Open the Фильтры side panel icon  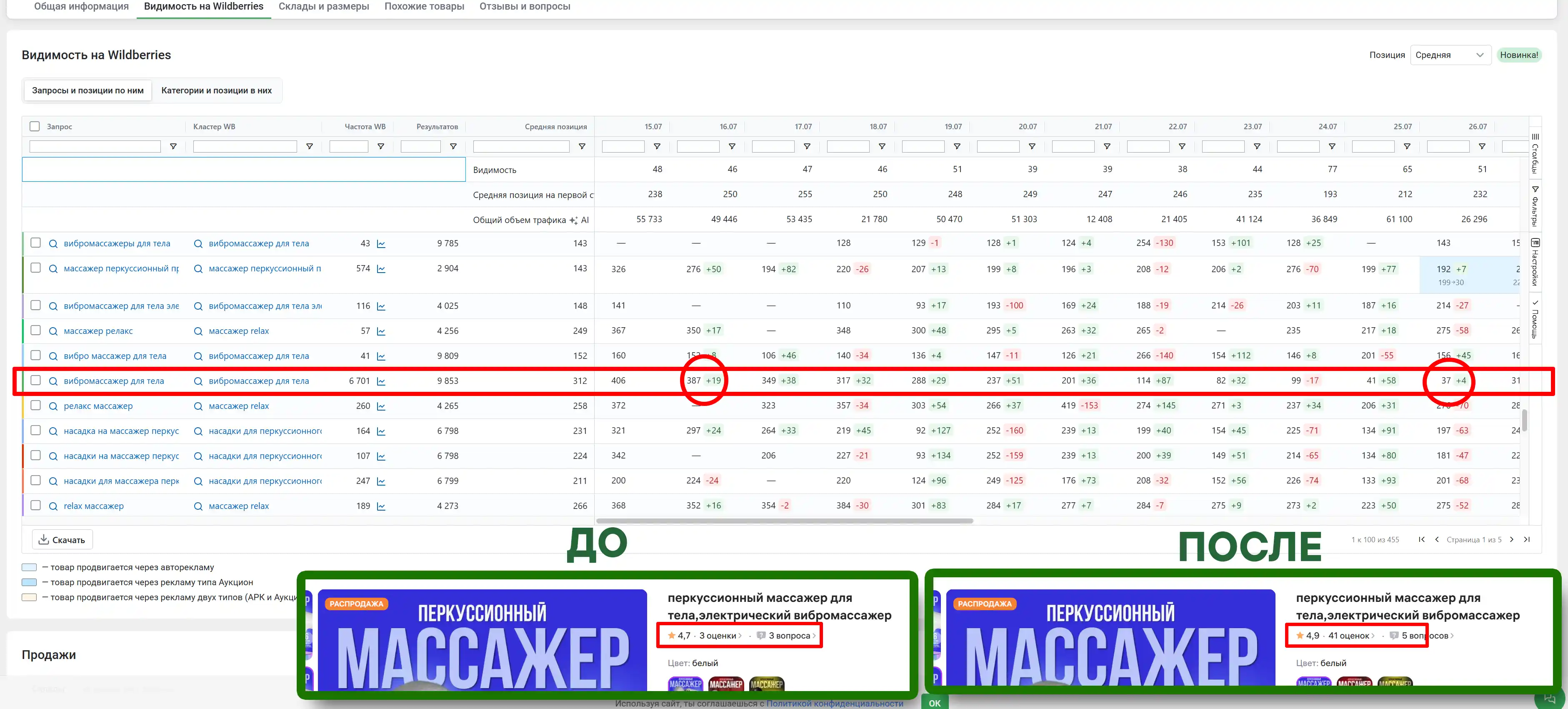(x=1535, y=206)
